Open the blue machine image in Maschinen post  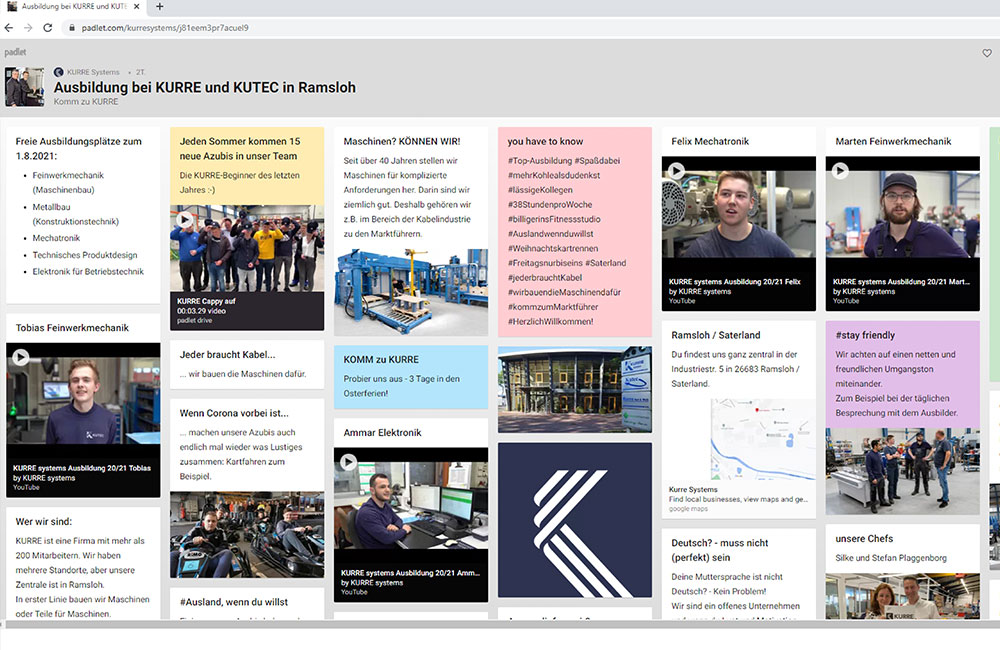[x=411, y=291]
